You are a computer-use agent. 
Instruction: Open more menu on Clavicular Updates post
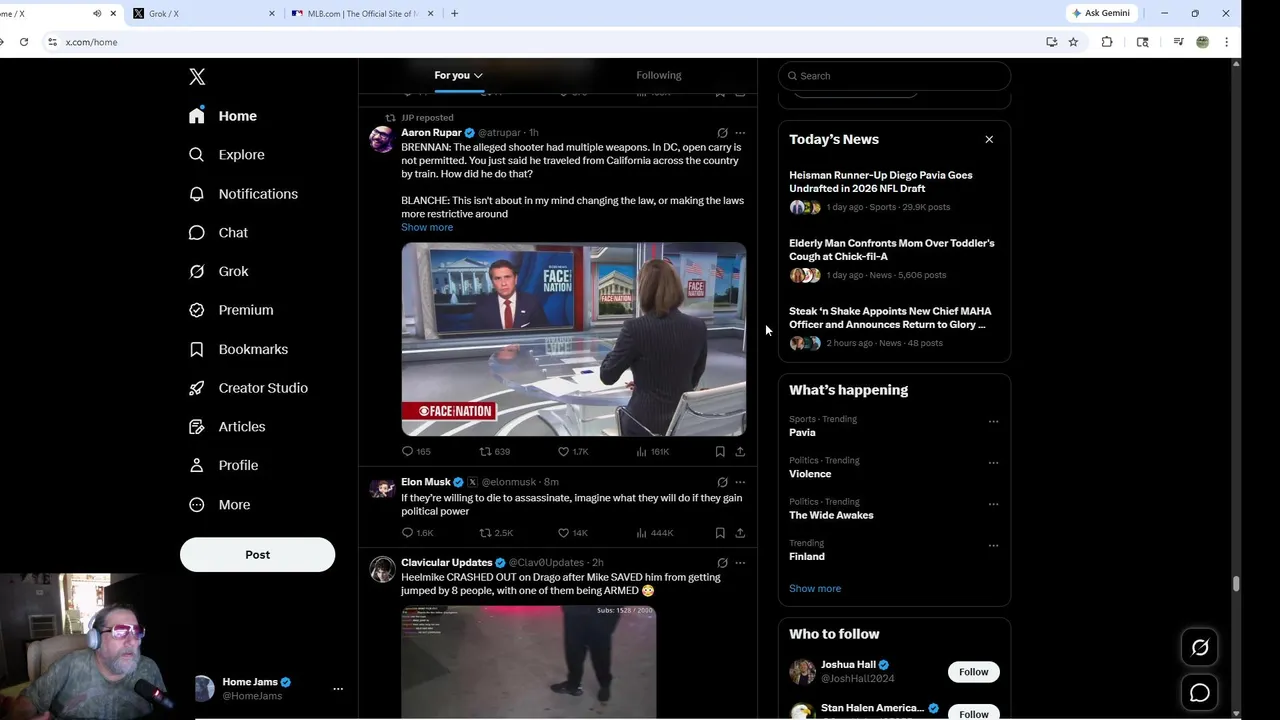pyautogui.click(x=740, y=563)
